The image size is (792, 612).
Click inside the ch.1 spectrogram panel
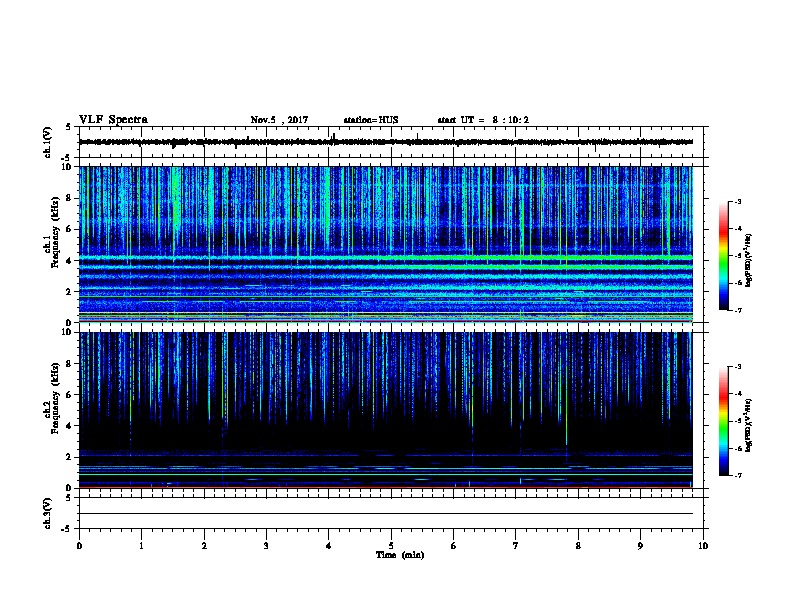click(x=386, y=244)
